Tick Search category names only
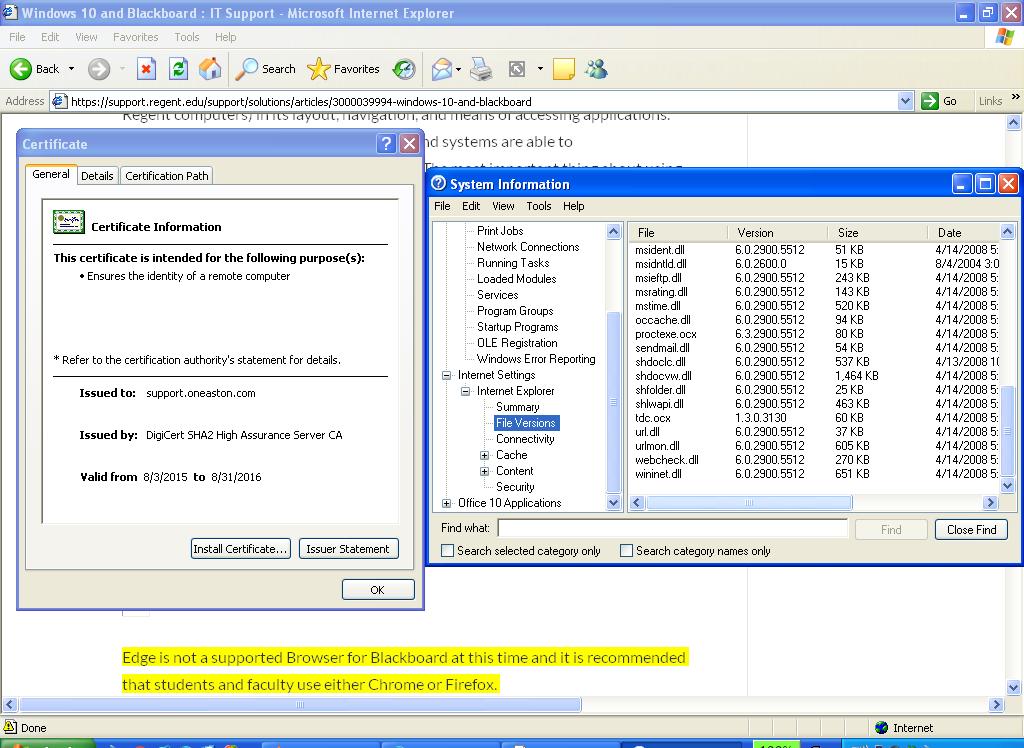 [626, 551]
